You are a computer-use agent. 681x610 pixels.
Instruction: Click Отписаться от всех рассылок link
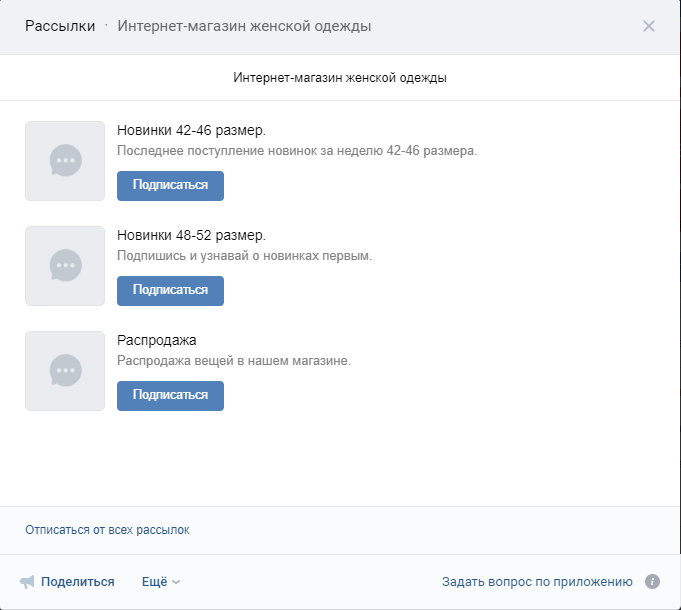(107, 530)
